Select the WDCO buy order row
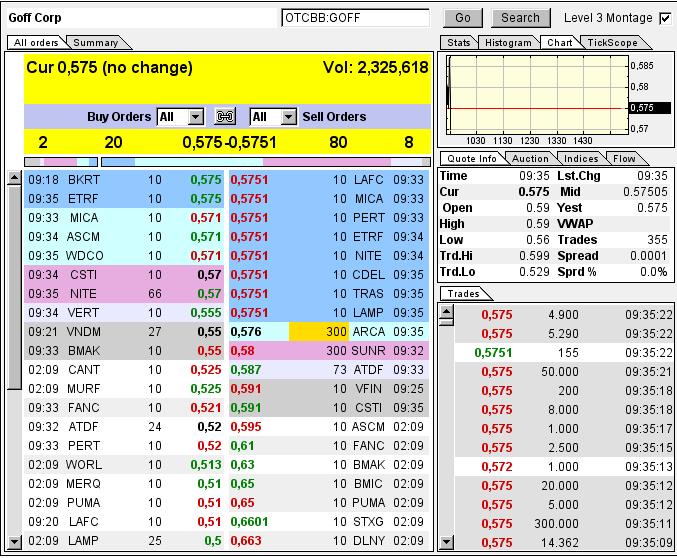Image resolution: width=677 pixels, height=558 pixels. (x=124, y=256)
